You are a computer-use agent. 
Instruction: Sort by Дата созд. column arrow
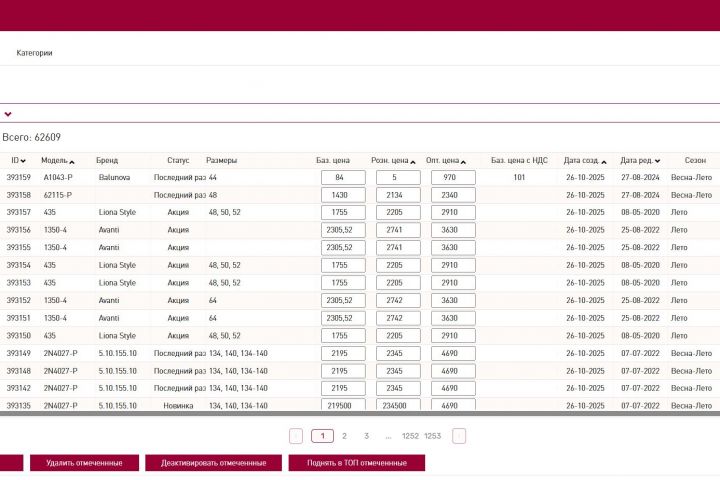coord(604,162)
